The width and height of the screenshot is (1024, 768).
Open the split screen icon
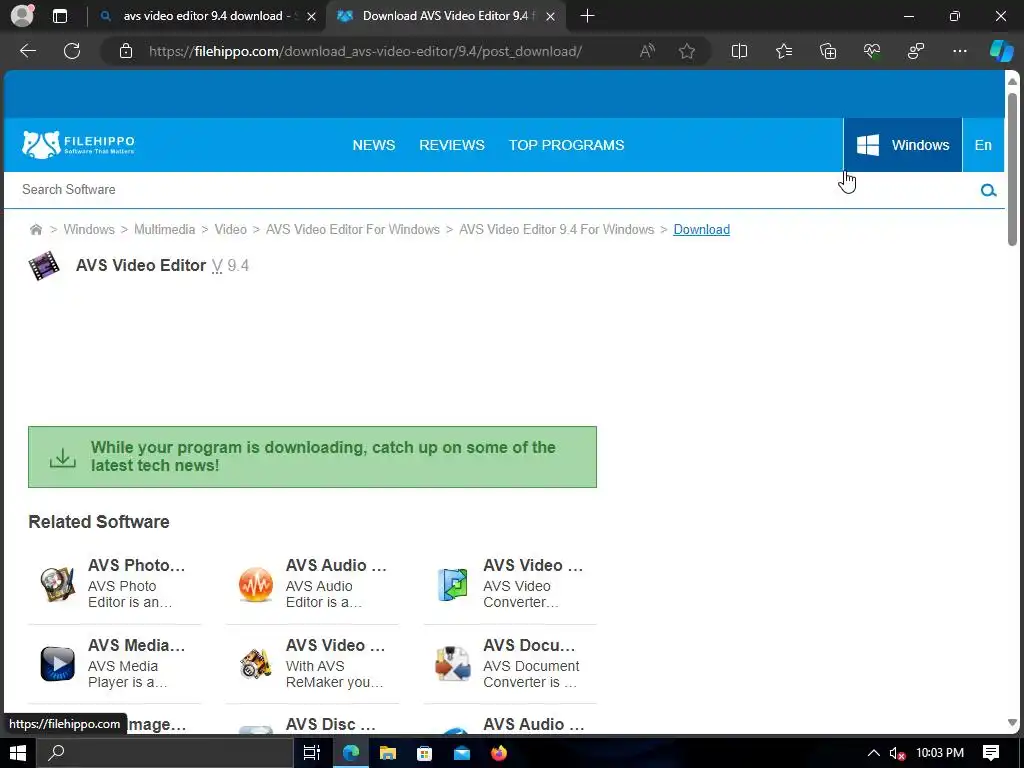[x=739, y=51]
